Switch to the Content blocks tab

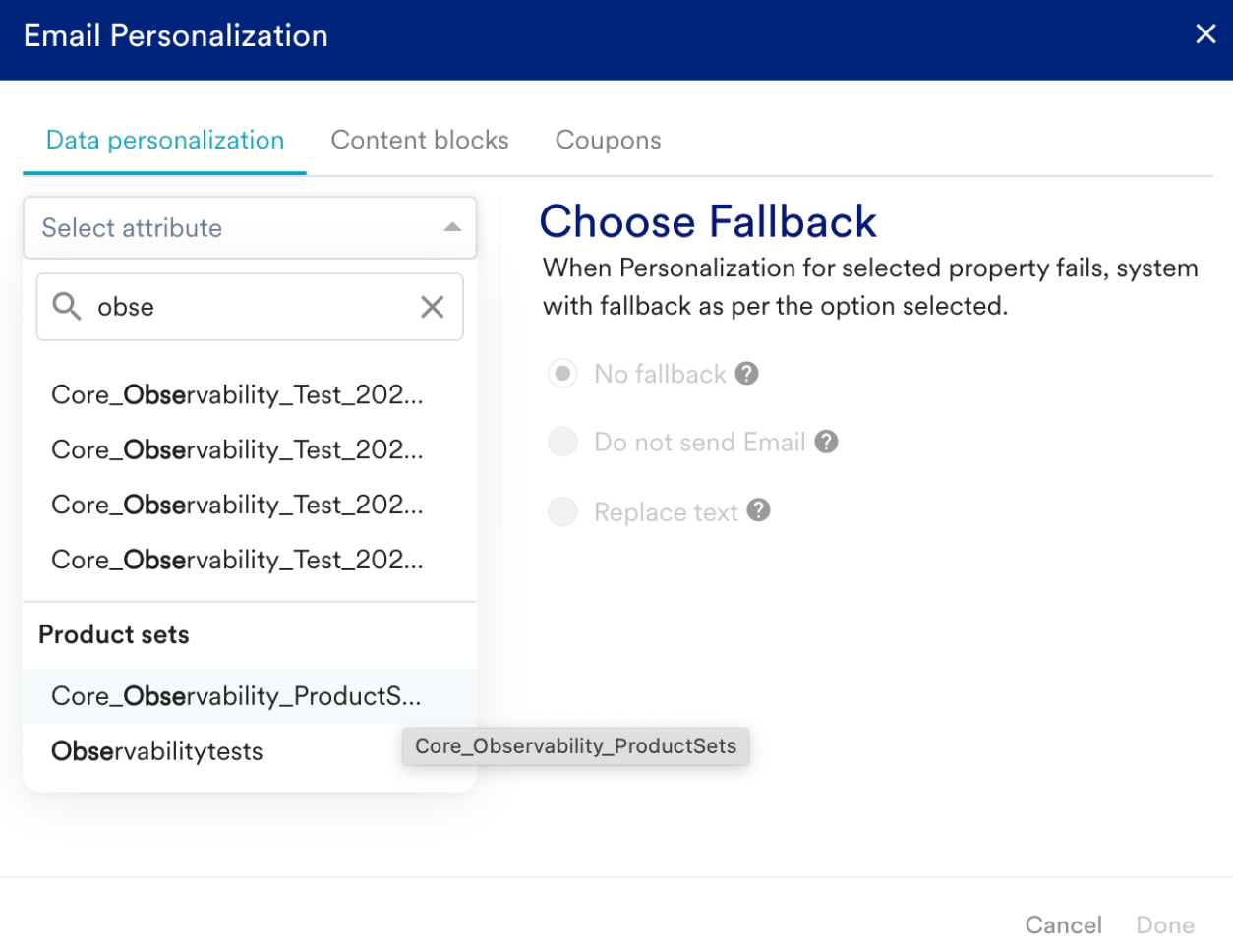coord(420,140)
